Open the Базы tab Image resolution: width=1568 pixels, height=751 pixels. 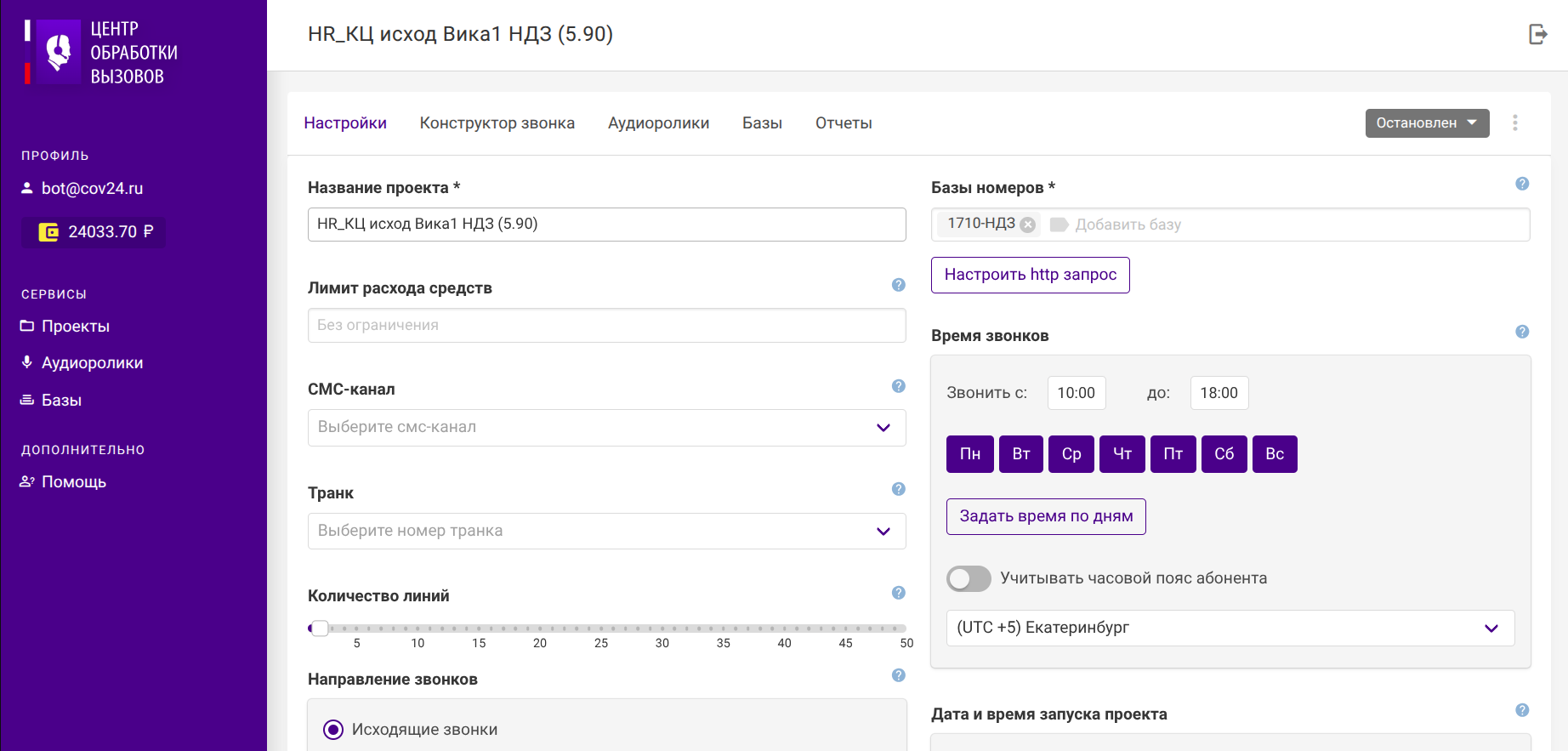coord(762,123)
